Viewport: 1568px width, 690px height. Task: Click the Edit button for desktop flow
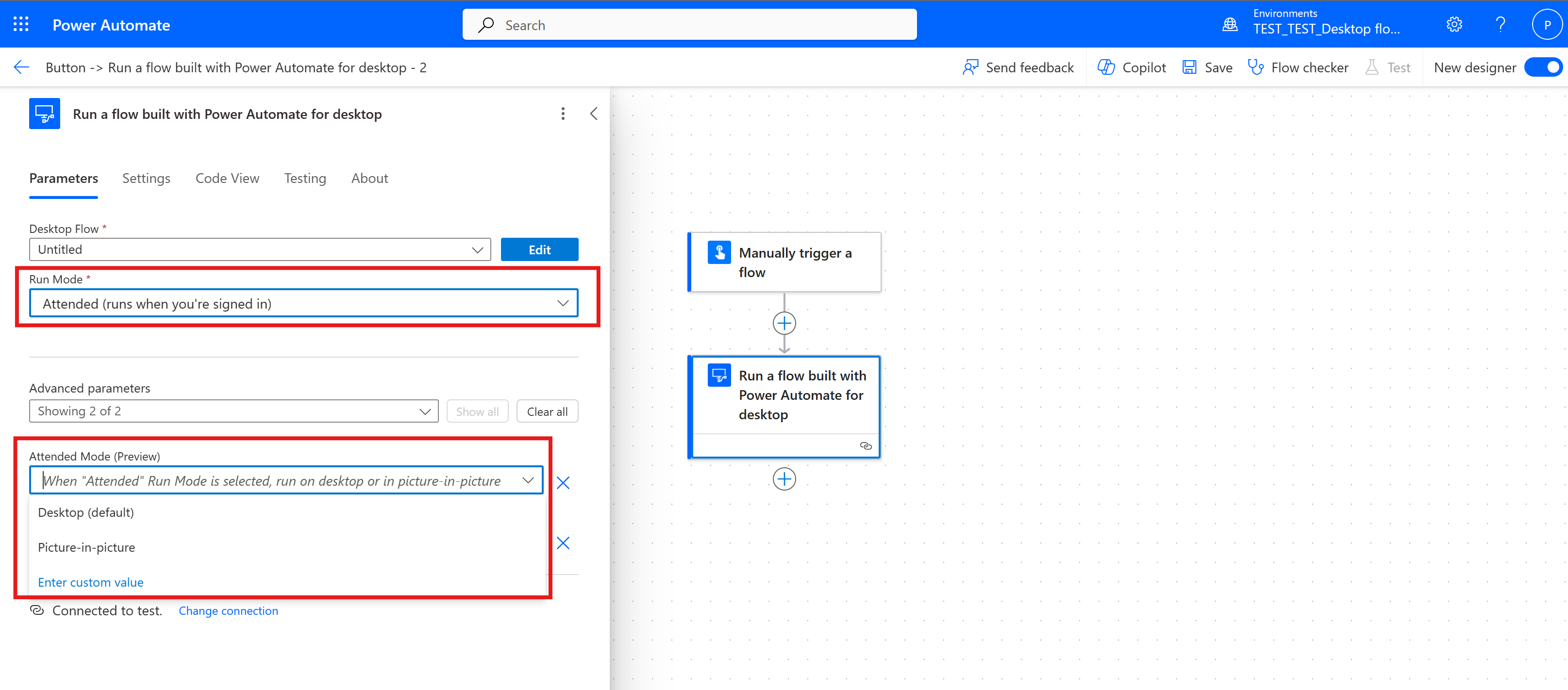(x=539, y=250)
